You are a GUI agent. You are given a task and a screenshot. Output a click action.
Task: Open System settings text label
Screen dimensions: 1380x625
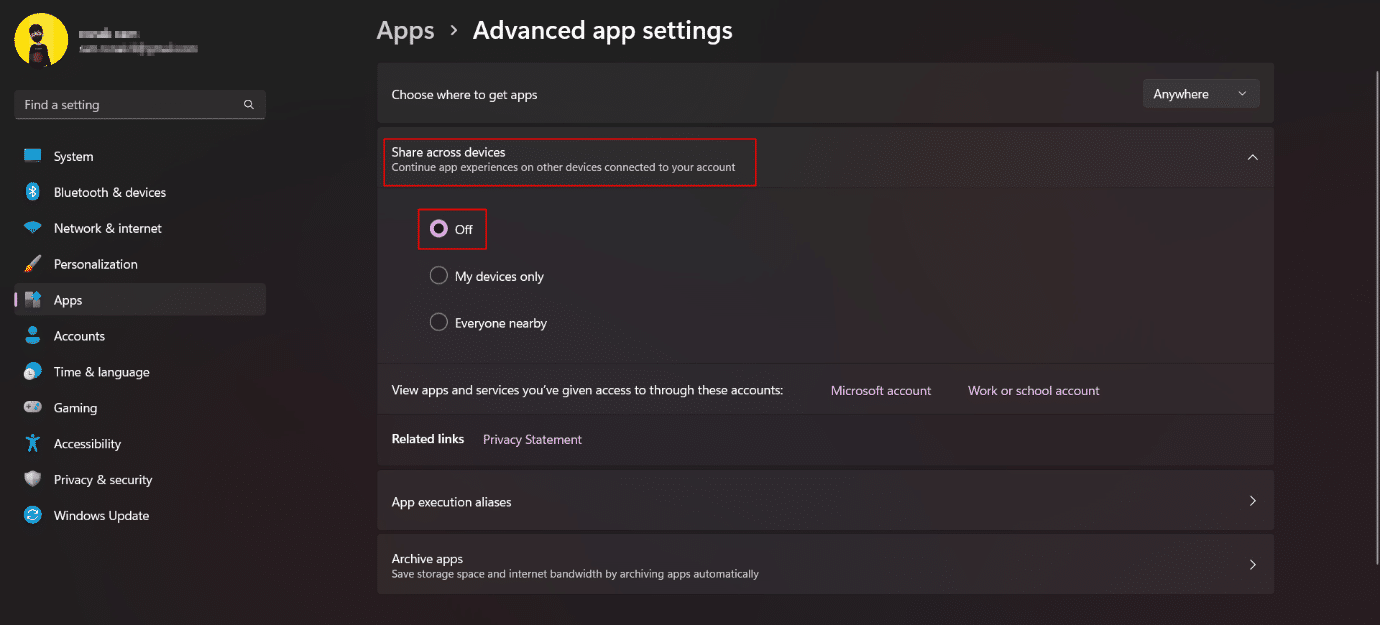tap(73, 157)
